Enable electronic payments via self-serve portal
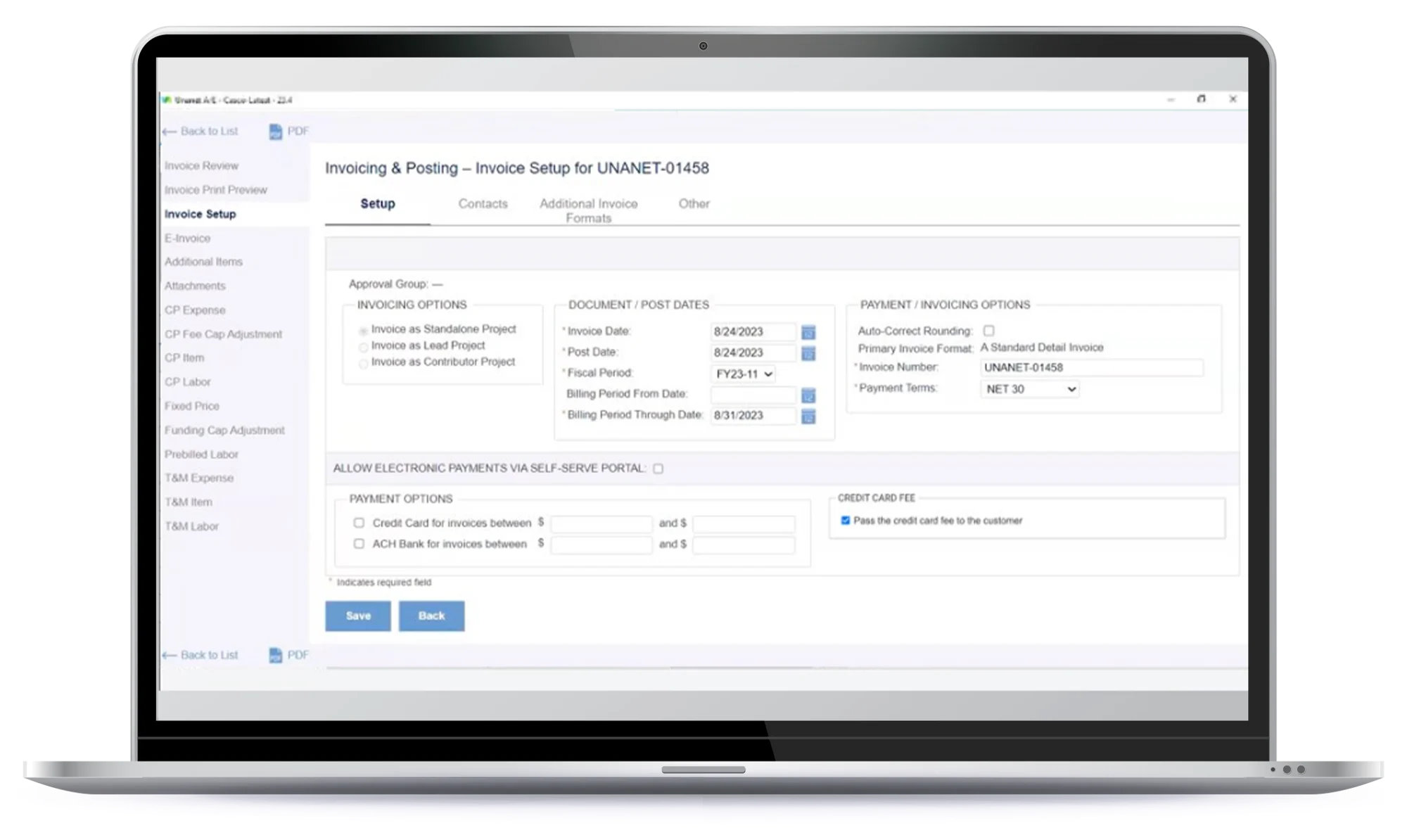 tap(658, 469)
